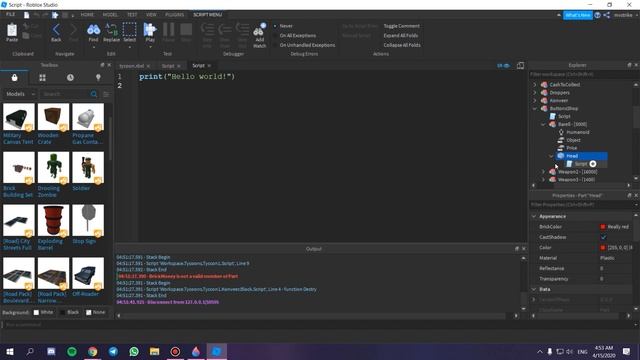The image size is (640, 360).
Task: Expand the CashToCollect tree node
Action: pyautogui.click(x=535, y=84)
